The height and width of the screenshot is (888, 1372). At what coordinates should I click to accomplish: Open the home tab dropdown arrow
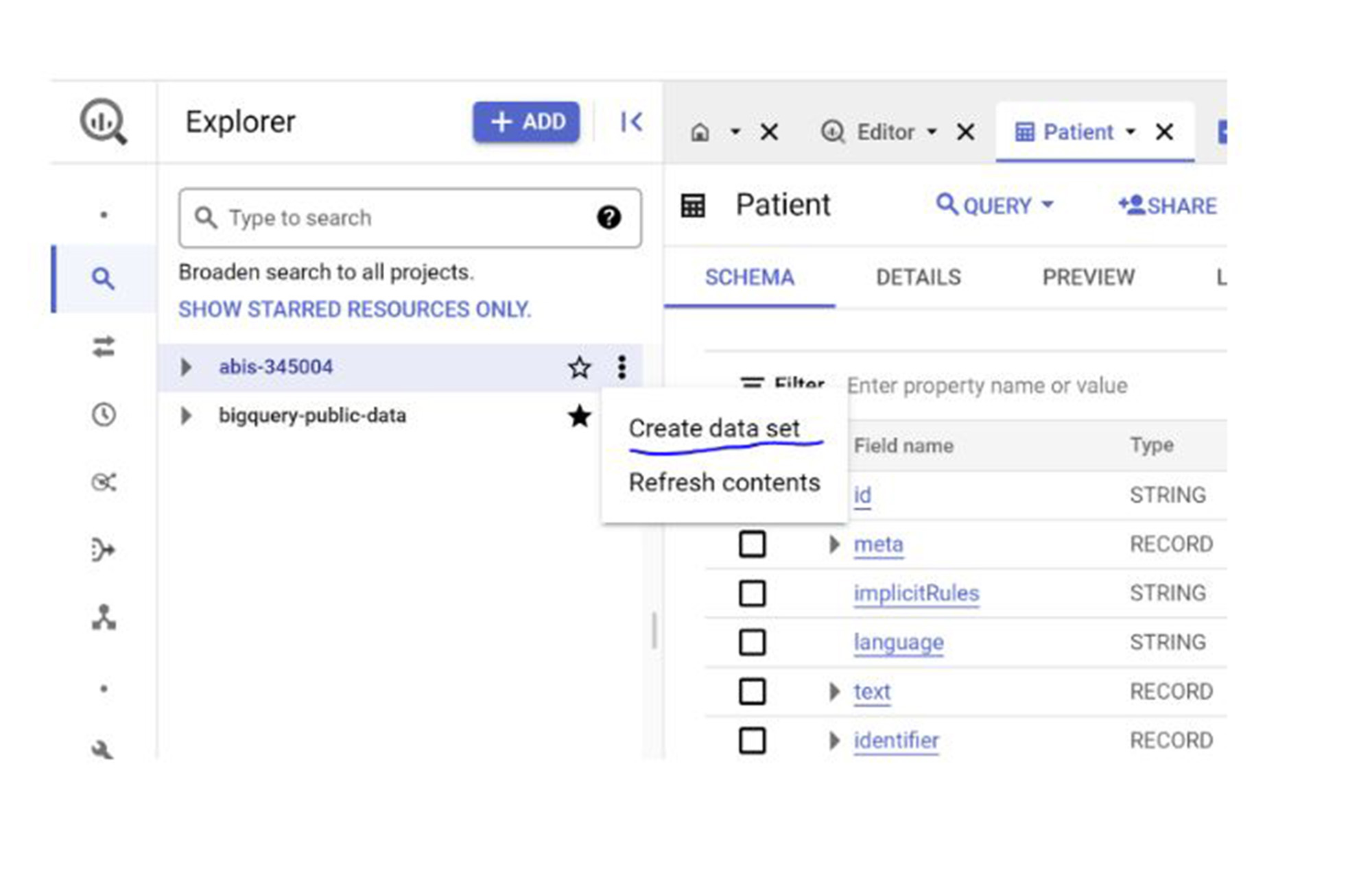pos(735,132)
